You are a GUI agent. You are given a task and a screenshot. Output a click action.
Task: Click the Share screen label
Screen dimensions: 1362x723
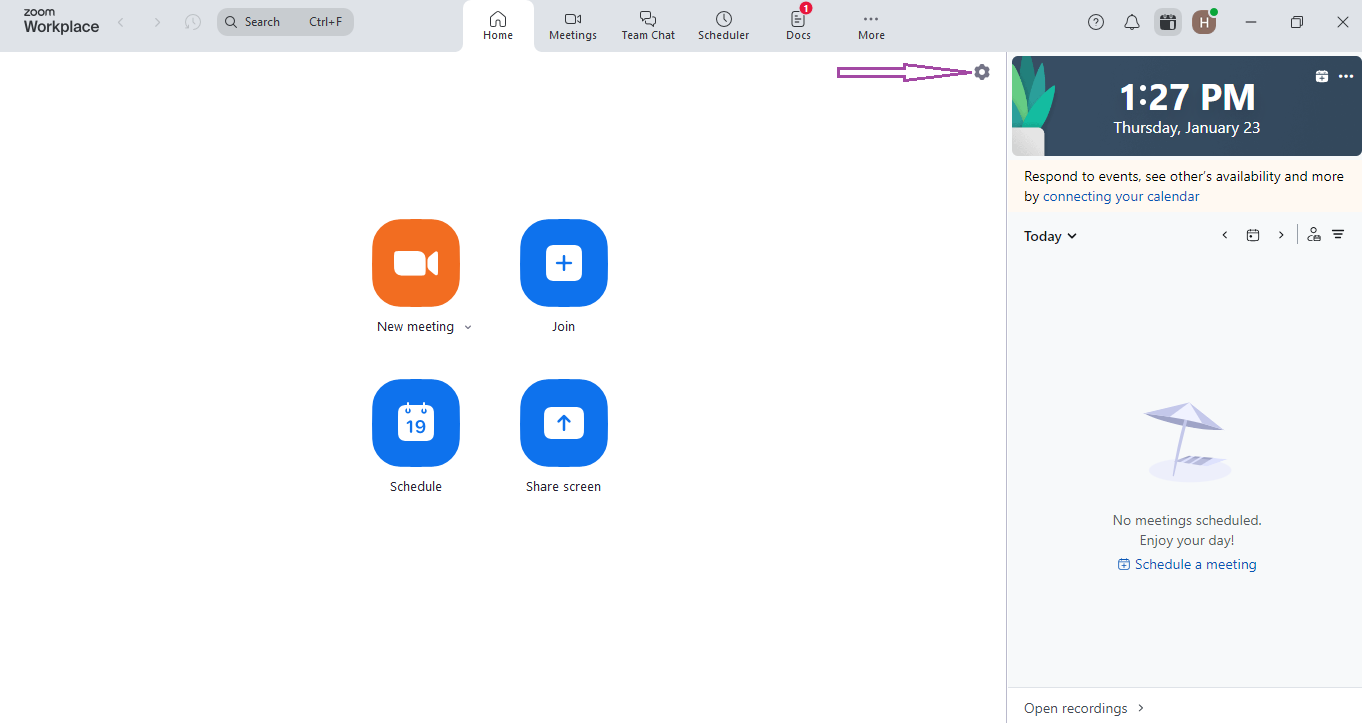[x=564, y=487]
